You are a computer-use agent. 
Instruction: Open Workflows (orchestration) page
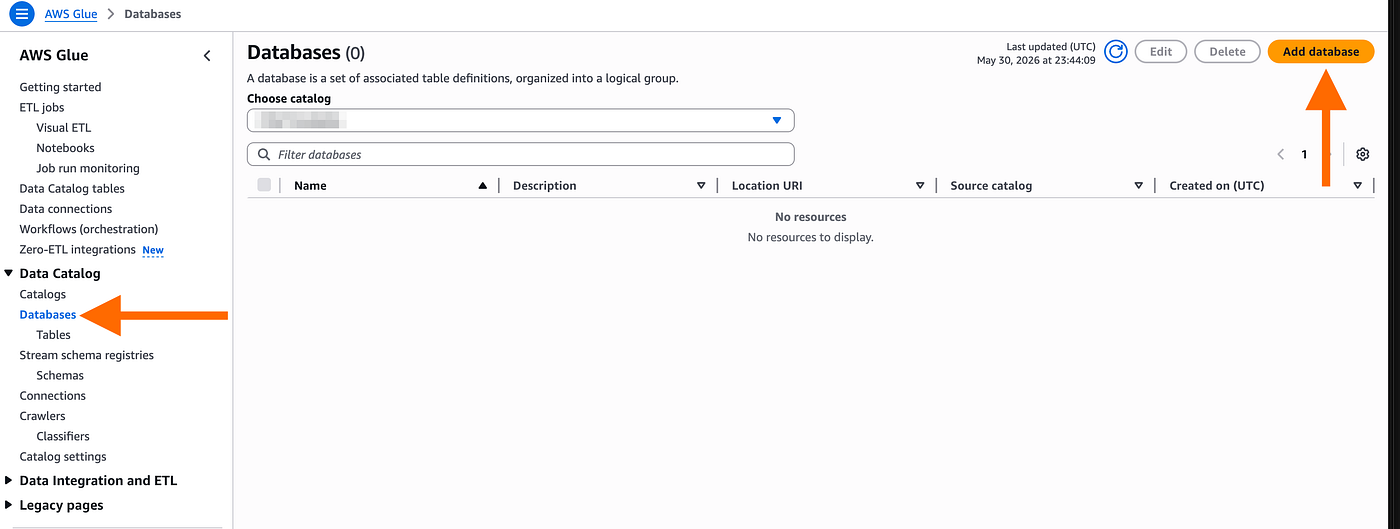pyautogui.click(x=89, y=229)
